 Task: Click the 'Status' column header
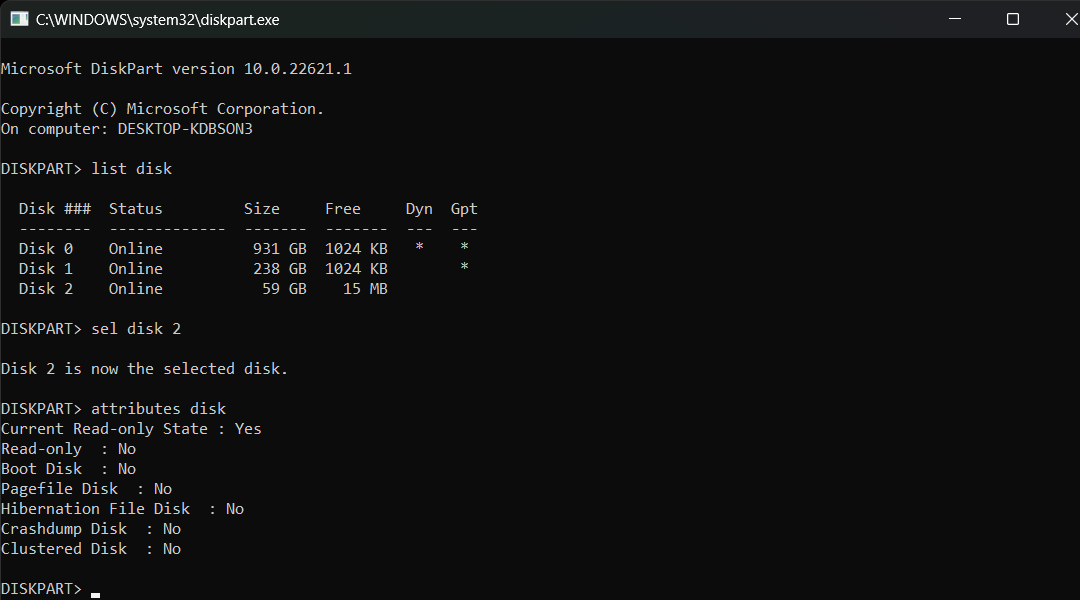pos(136,209)
